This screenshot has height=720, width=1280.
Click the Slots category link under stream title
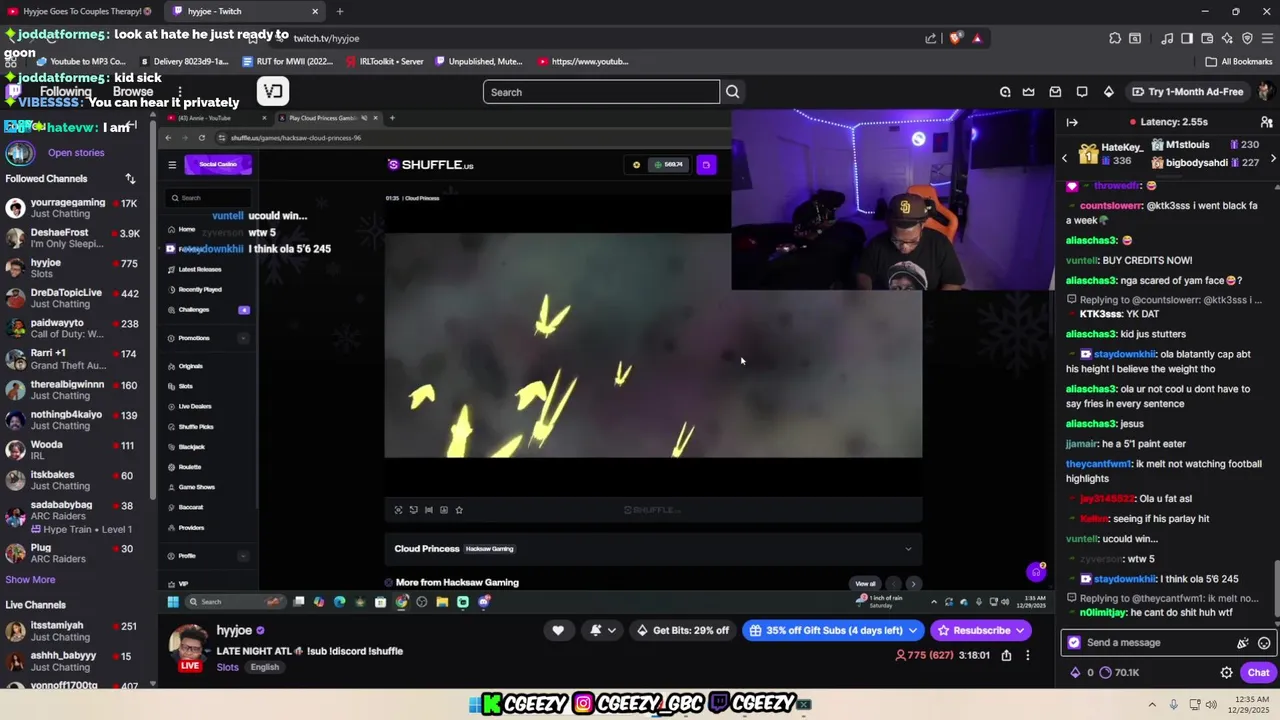tap(227, 667)
